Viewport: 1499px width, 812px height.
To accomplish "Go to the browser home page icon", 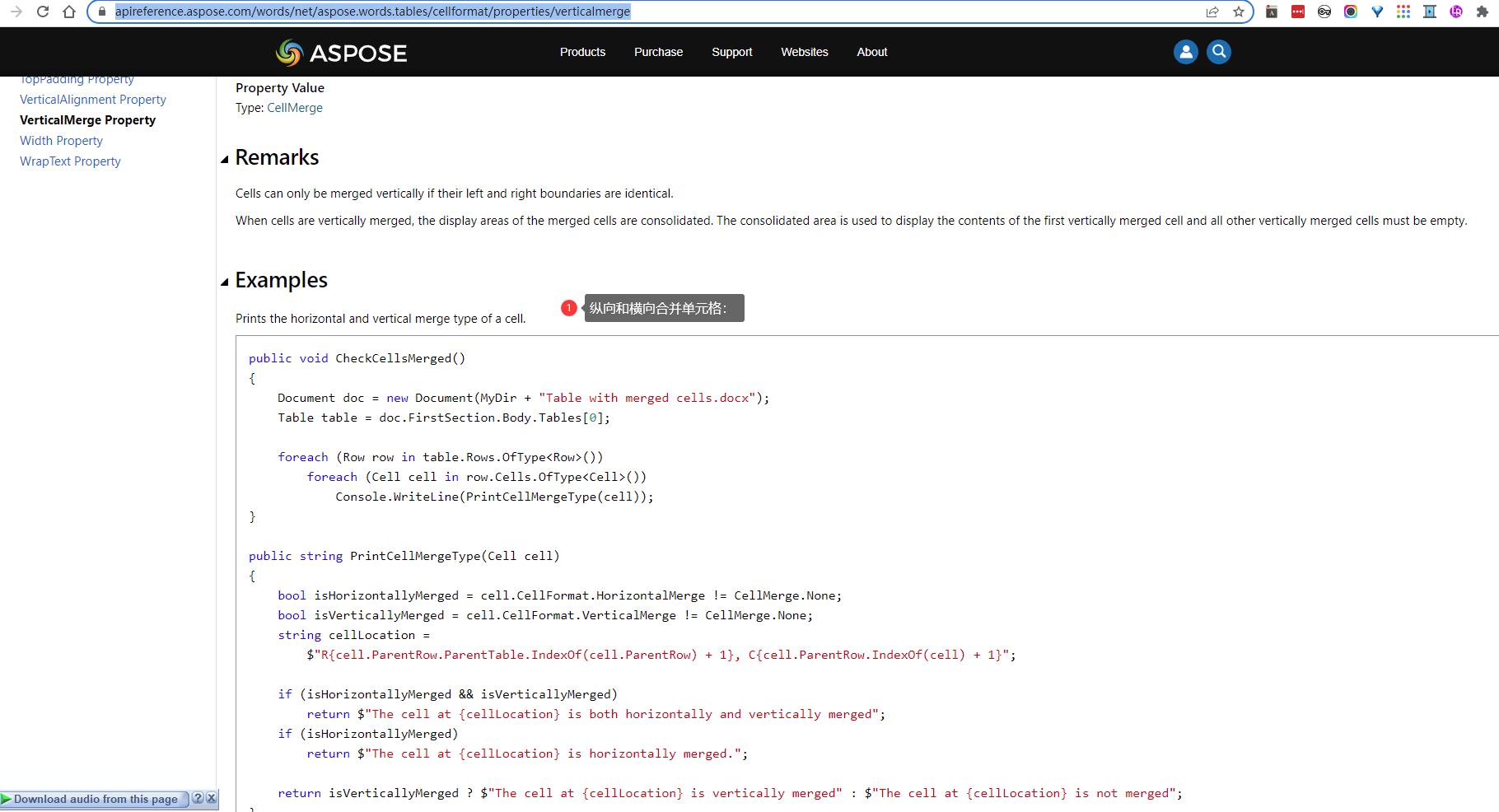I will 69,12.
